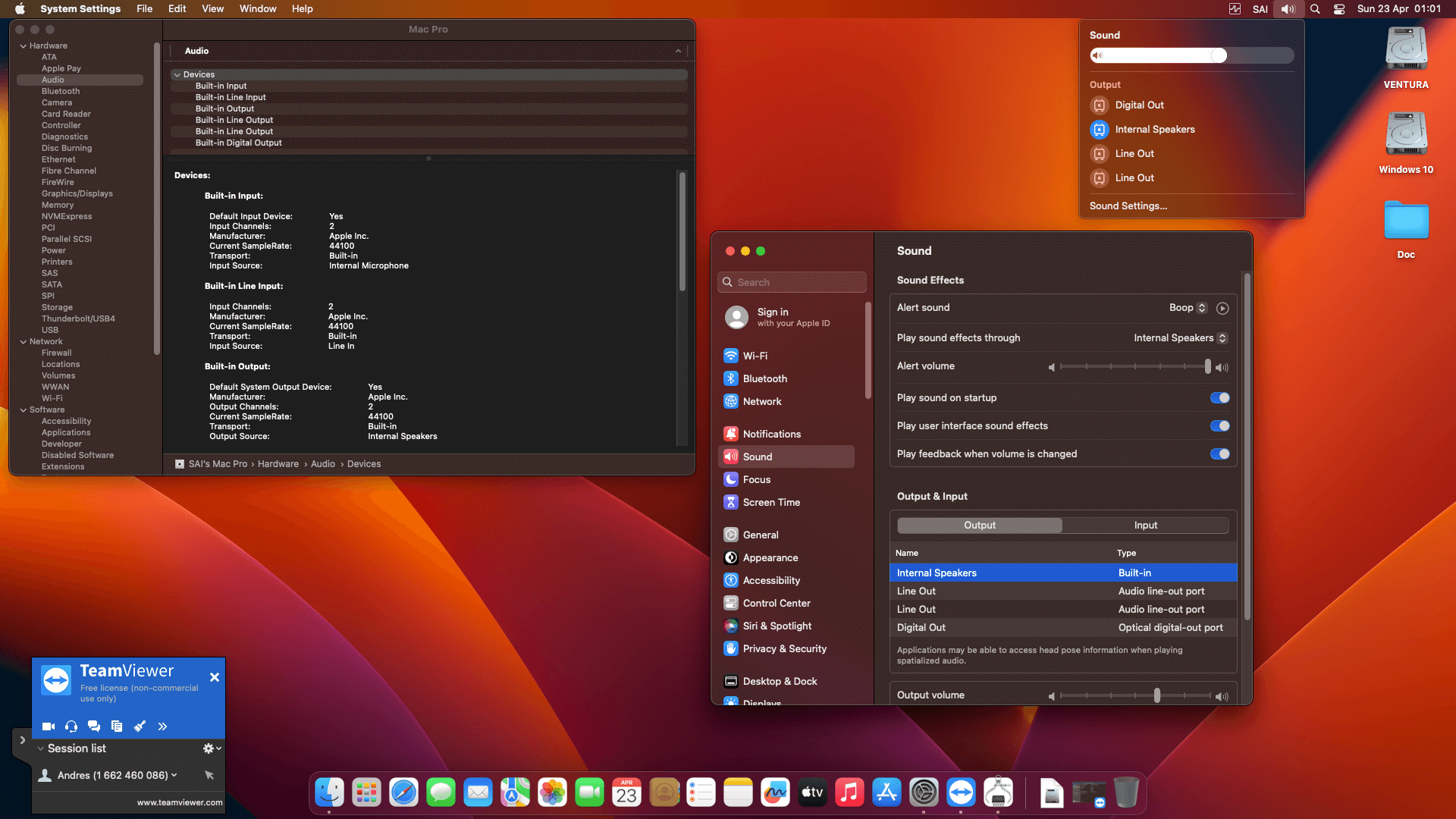
Task: Launch Safari from the Dock
Action: click(403, 793)
